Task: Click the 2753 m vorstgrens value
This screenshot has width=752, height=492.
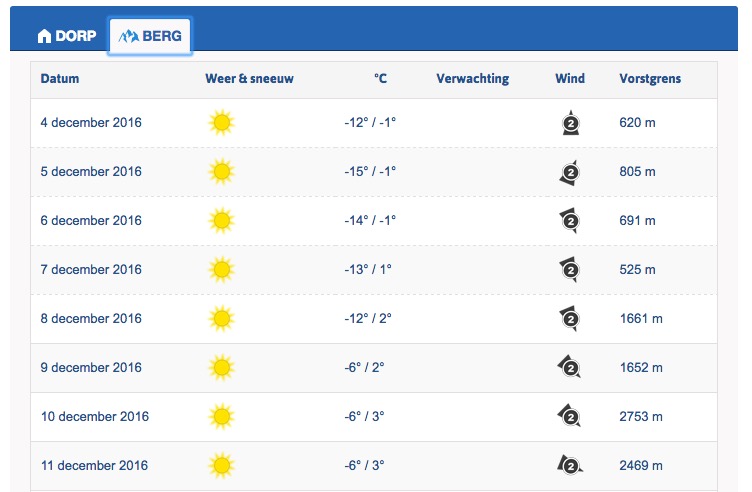Action: click(x=641, y=417)
